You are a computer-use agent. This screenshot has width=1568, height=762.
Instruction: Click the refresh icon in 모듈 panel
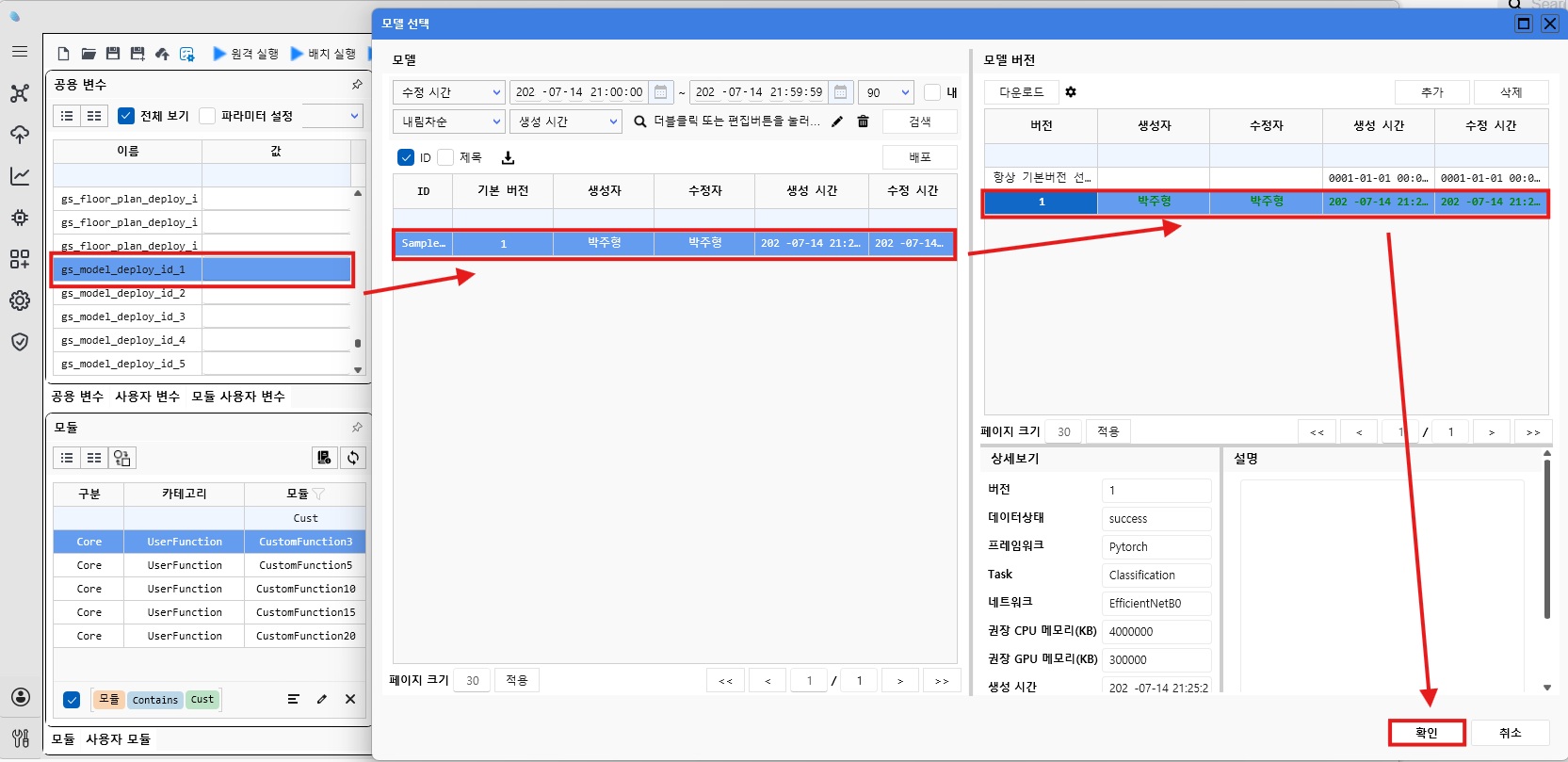tap(353, 458)
